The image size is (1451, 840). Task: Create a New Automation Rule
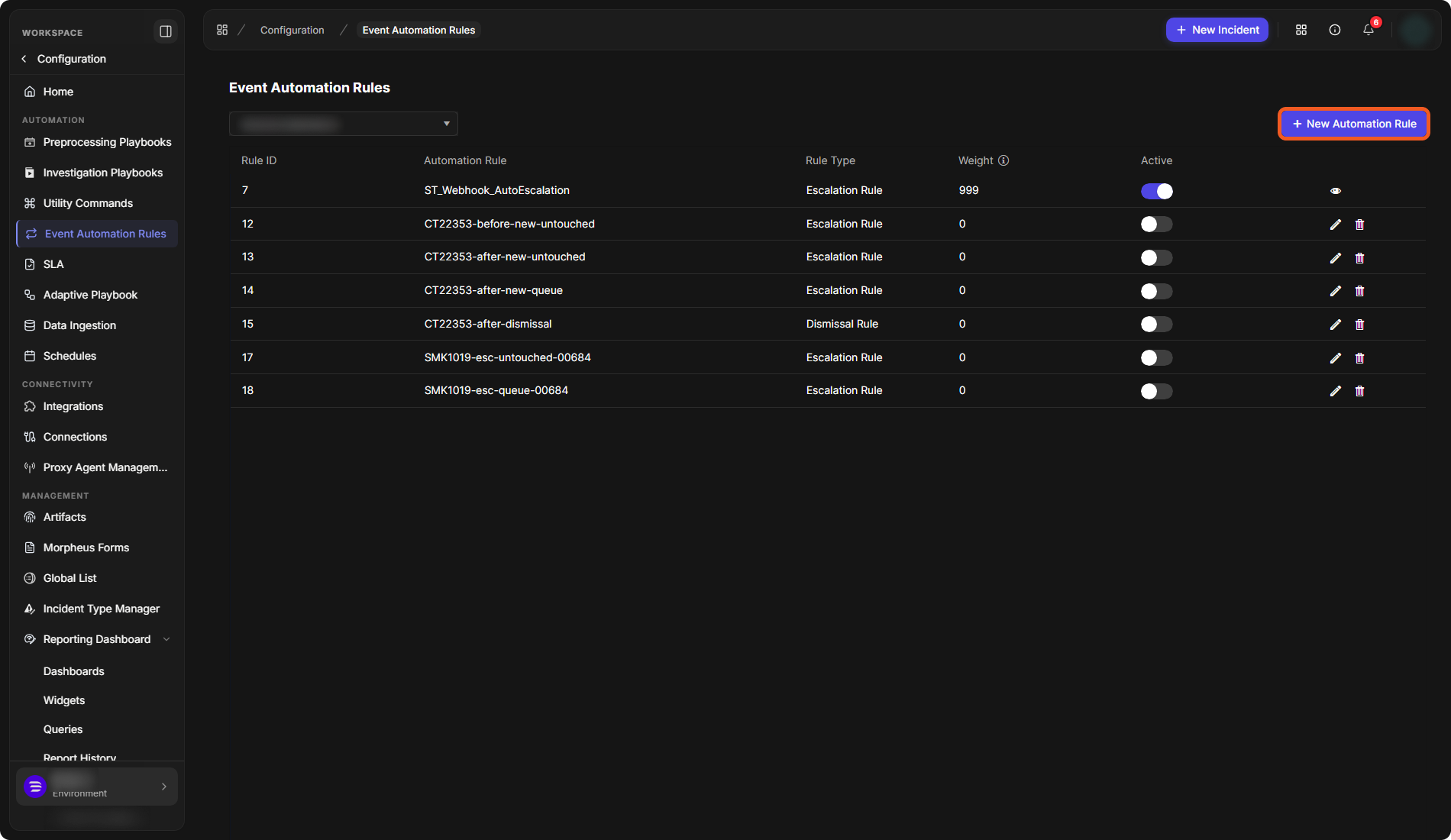point(1354,124)
